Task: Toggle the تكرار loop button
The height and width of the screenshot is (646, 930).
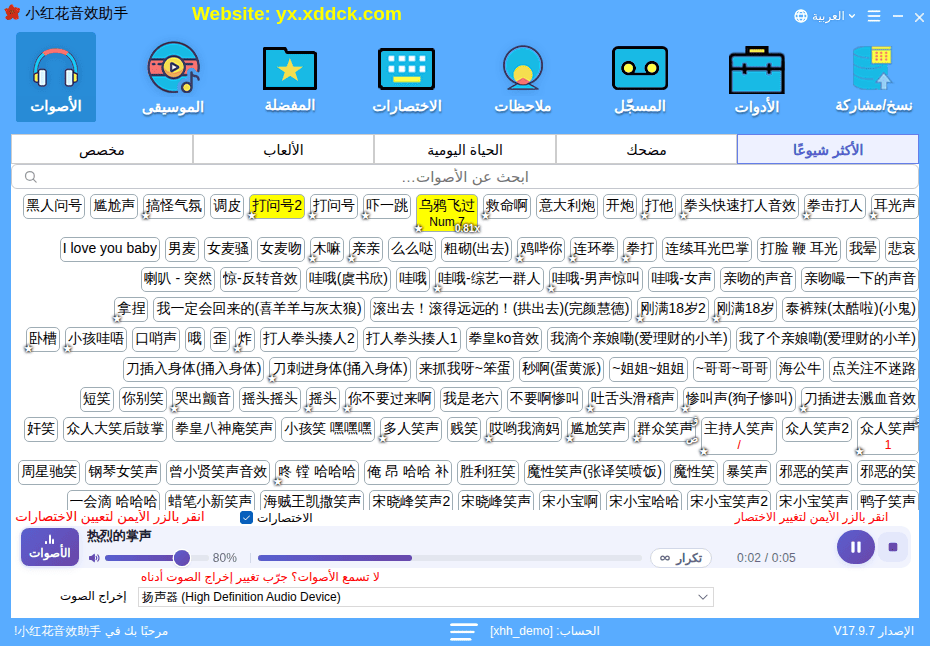Action: pos(681,558)
